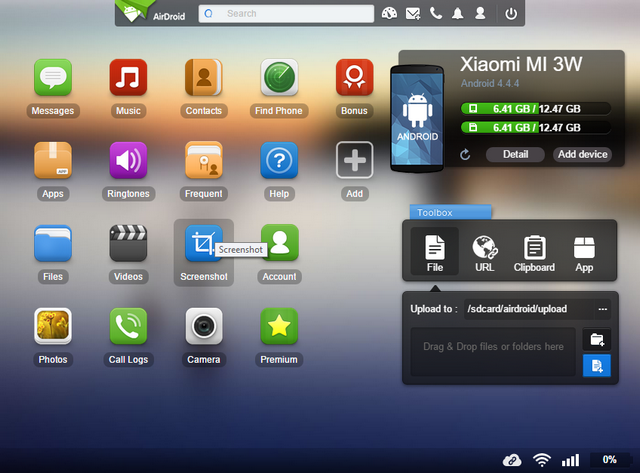Screen dimensions: 640x473
Task: Launch the Find Phone radar icon
Action: (279, 77)
